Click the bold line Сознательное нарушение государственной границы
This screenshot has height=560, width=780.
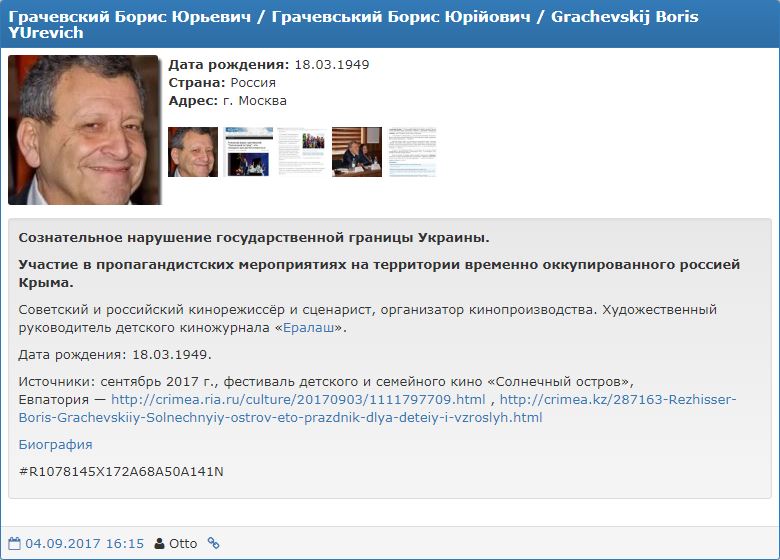(x=254, y=238)
